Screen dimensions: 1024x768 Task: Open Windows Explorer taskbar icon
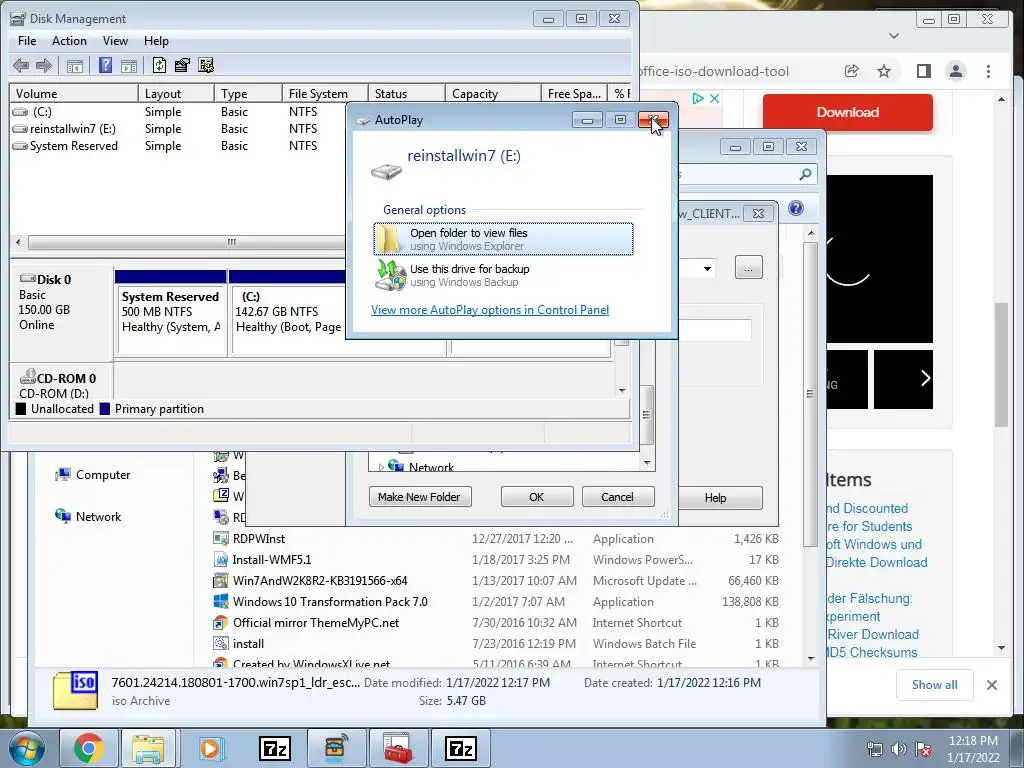point(148,748)
